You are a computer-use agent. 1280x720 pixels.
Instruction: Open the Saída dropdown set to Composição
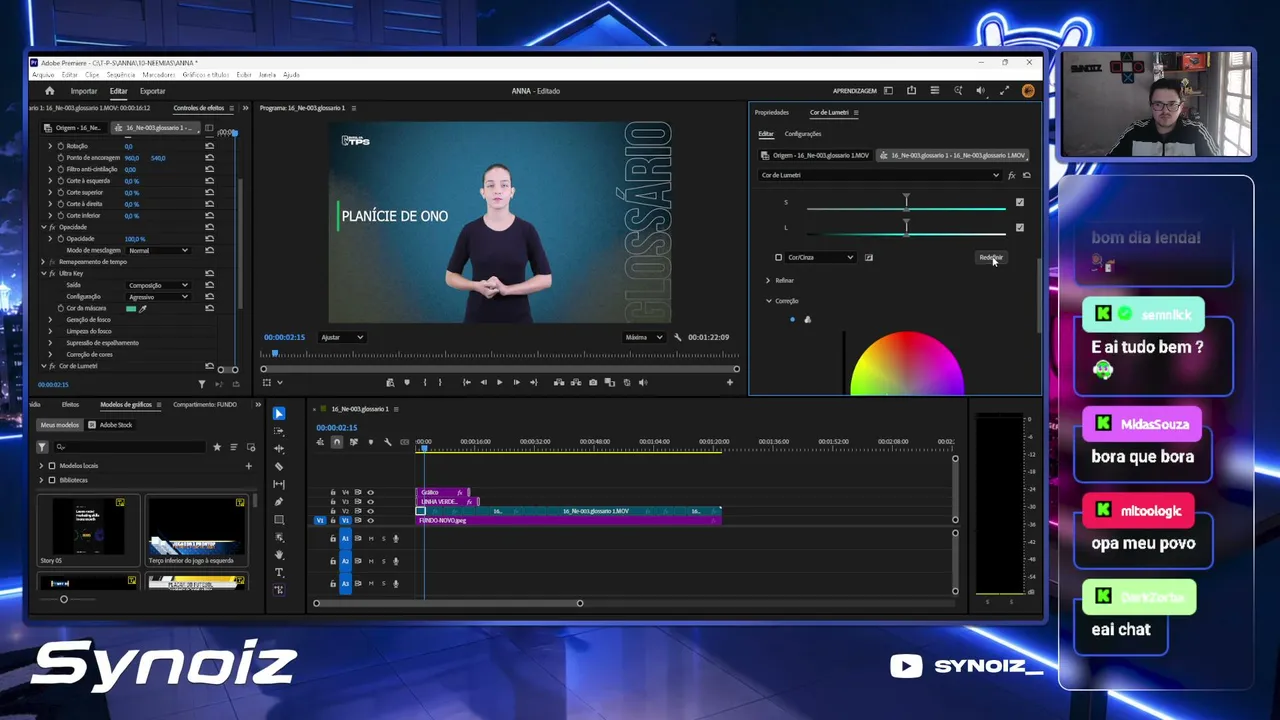point(158,285)
